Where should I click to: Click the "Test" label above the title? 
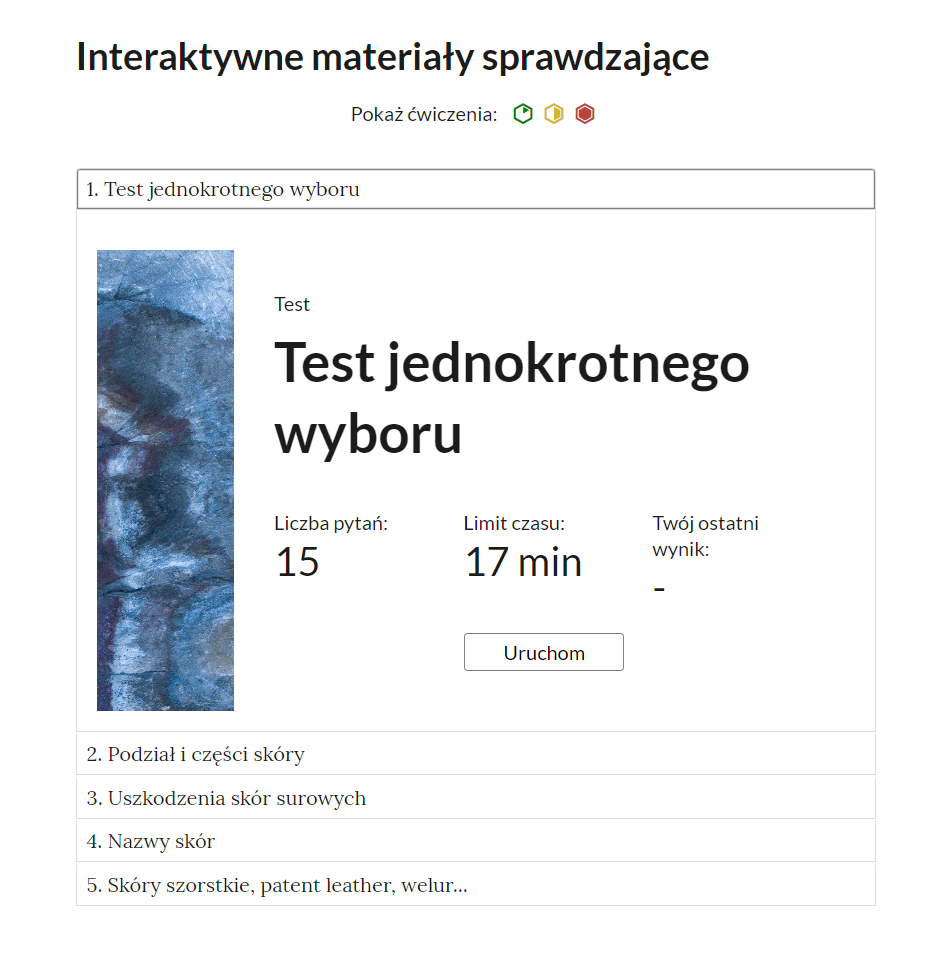(290, 304)
